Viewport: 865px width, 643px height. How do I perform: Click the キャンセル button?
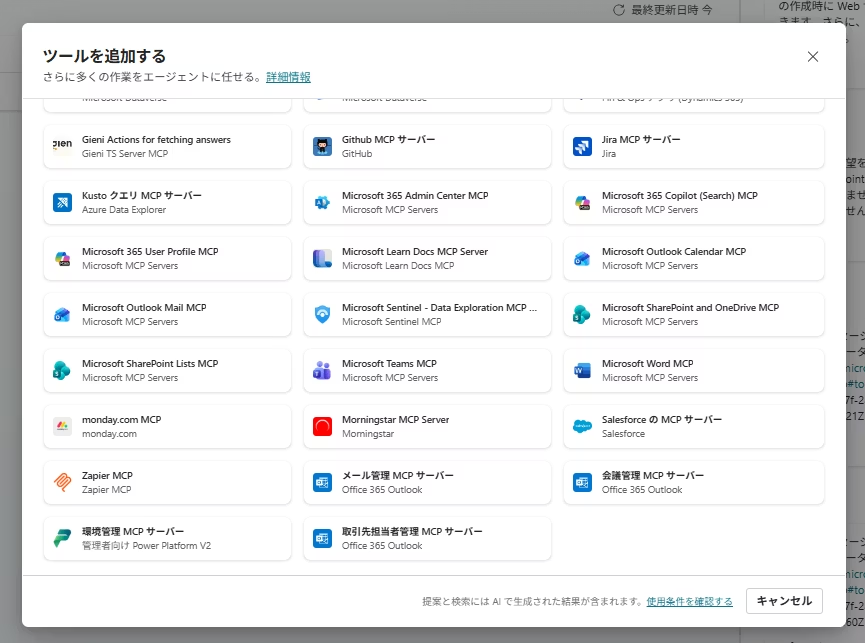784,601
